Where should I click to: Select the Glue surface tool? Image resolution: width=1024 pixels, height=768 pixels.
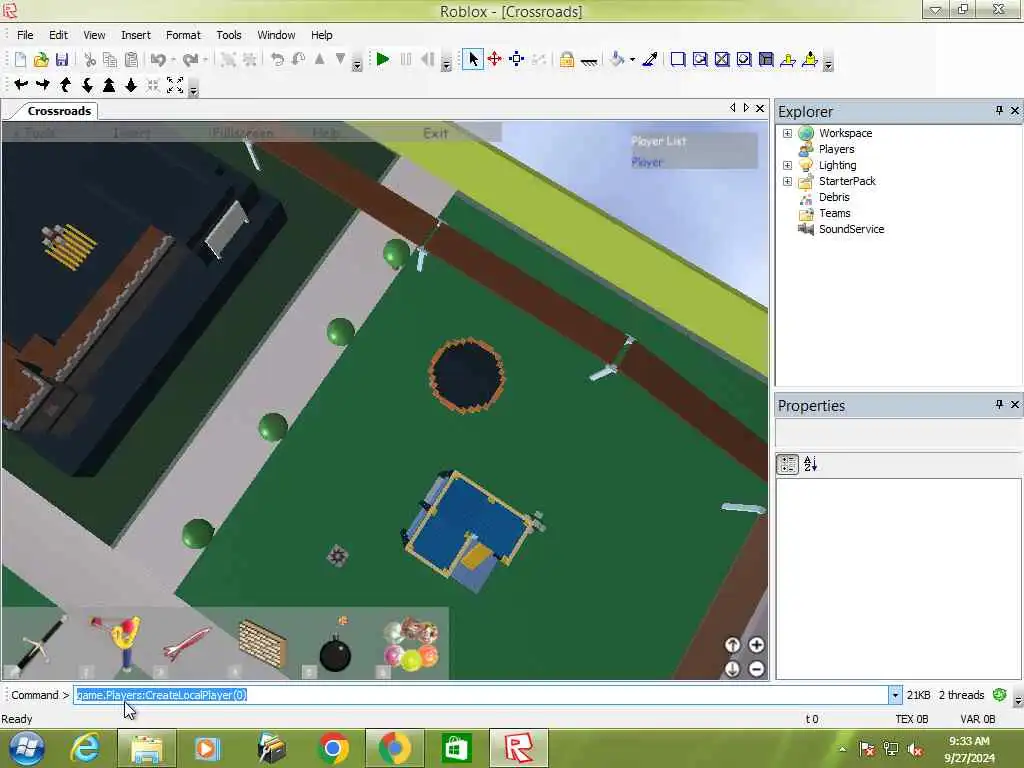(x=699, y=59)
